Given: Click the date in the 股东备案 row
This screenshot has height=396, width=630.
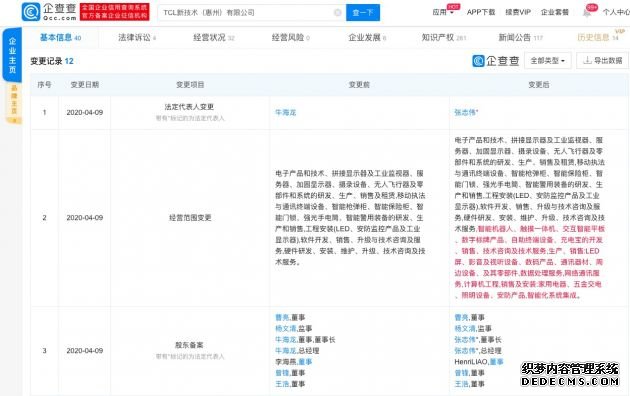Looking at the screenshot, I should pyautogui.click(x=84, y=351).
